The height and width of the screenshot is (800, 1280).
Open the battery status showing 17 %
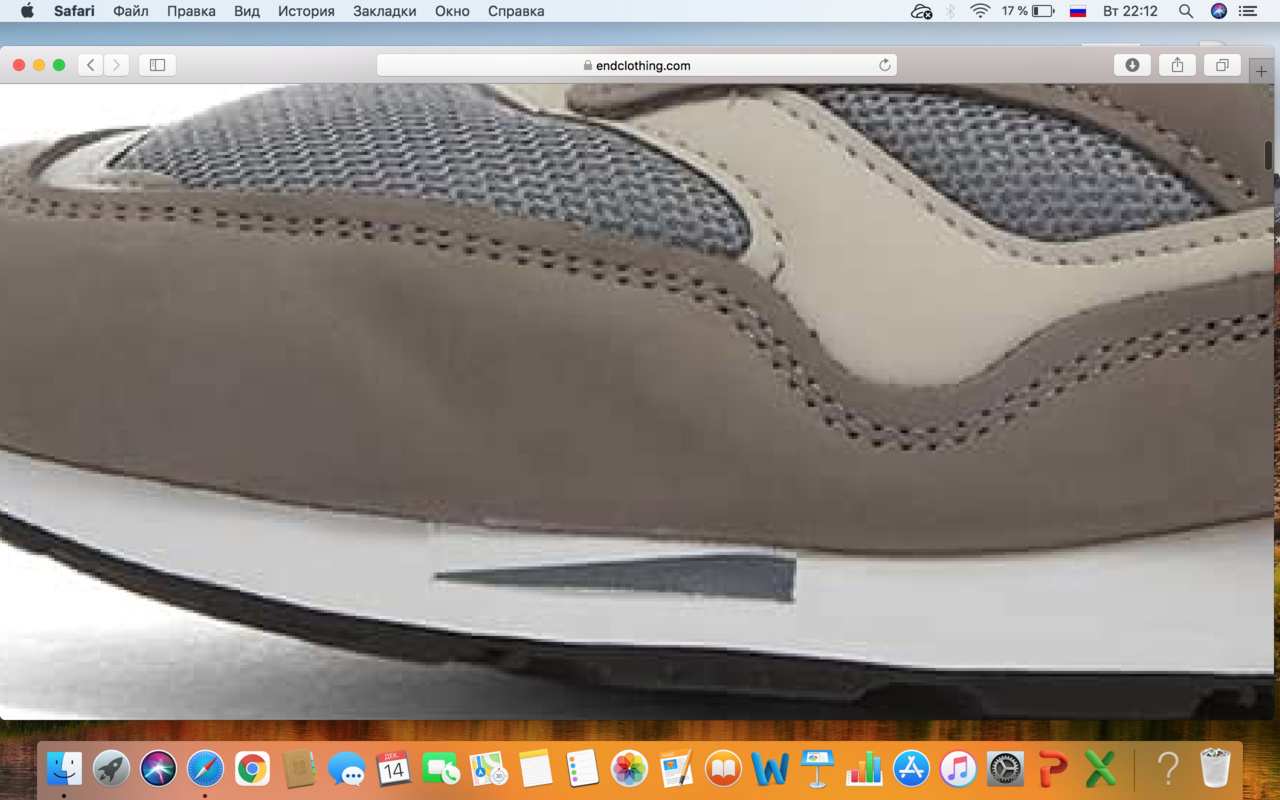(1028, 11)
